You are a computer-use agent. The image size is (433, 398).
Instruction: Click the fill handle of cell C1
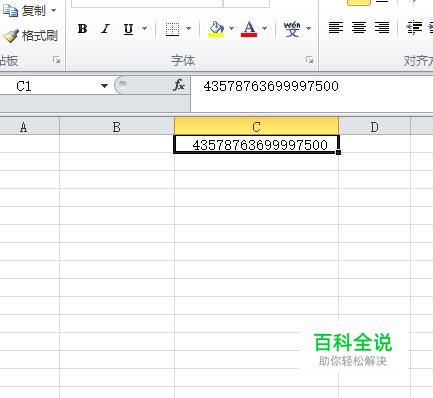pos(338,152)
